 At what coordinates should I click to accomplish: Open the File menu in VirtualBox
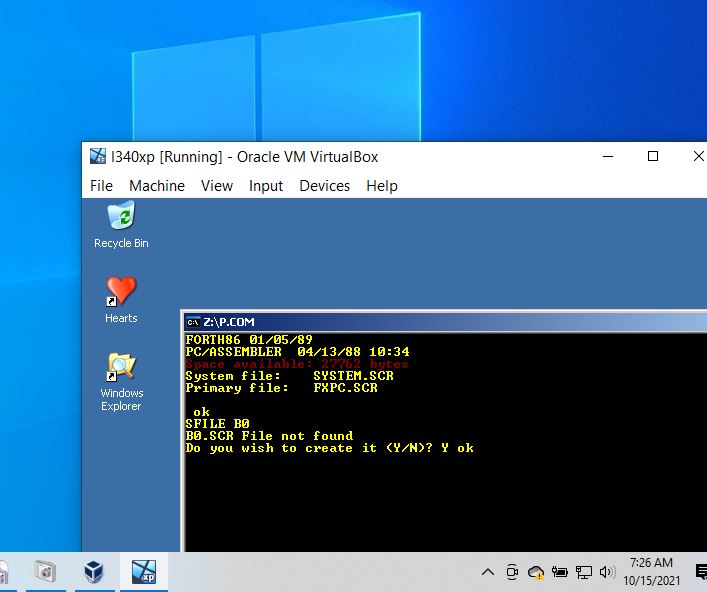point(101,186)
